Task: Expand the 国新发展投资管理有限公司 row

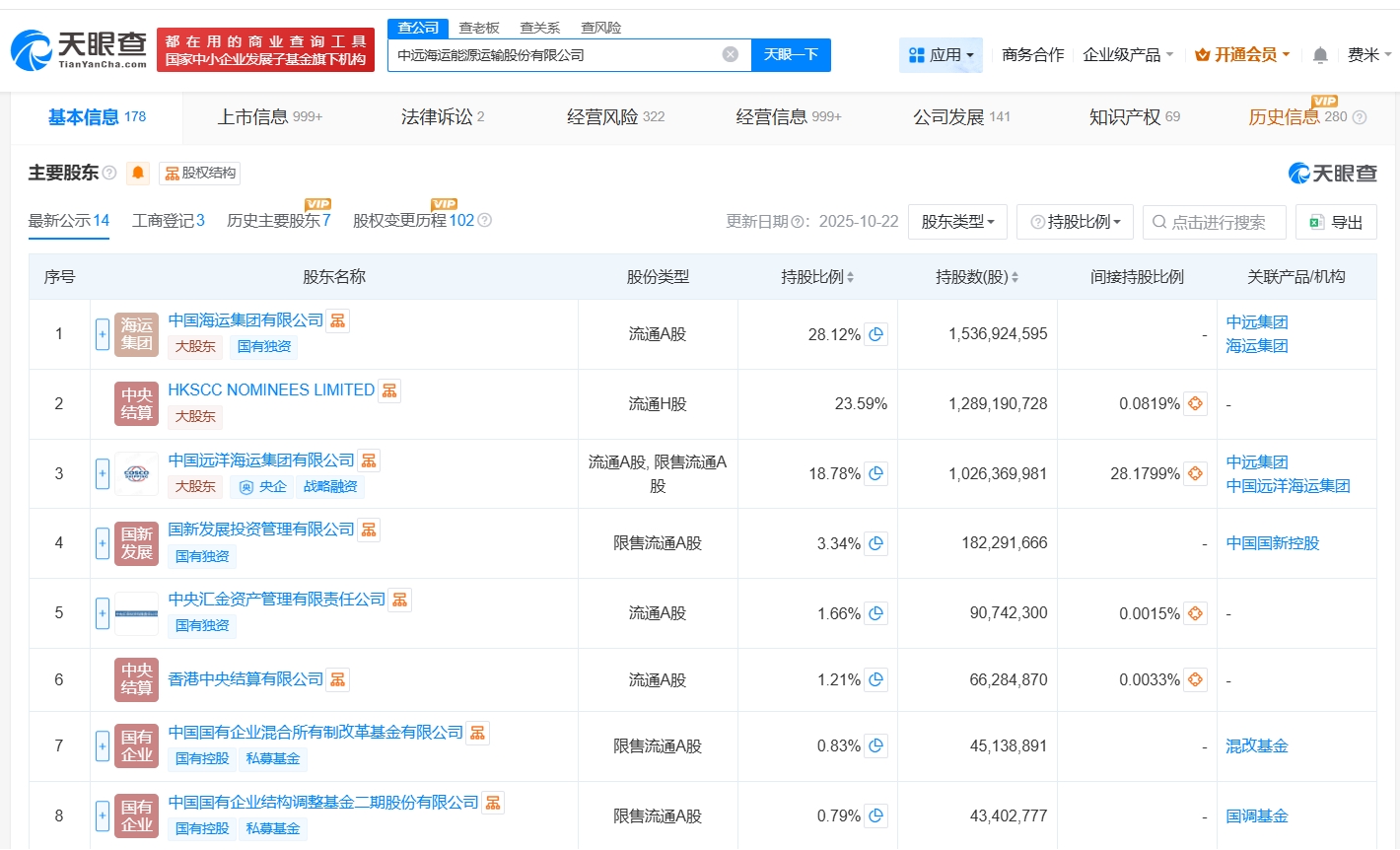Action: click(x=103, y=543)
